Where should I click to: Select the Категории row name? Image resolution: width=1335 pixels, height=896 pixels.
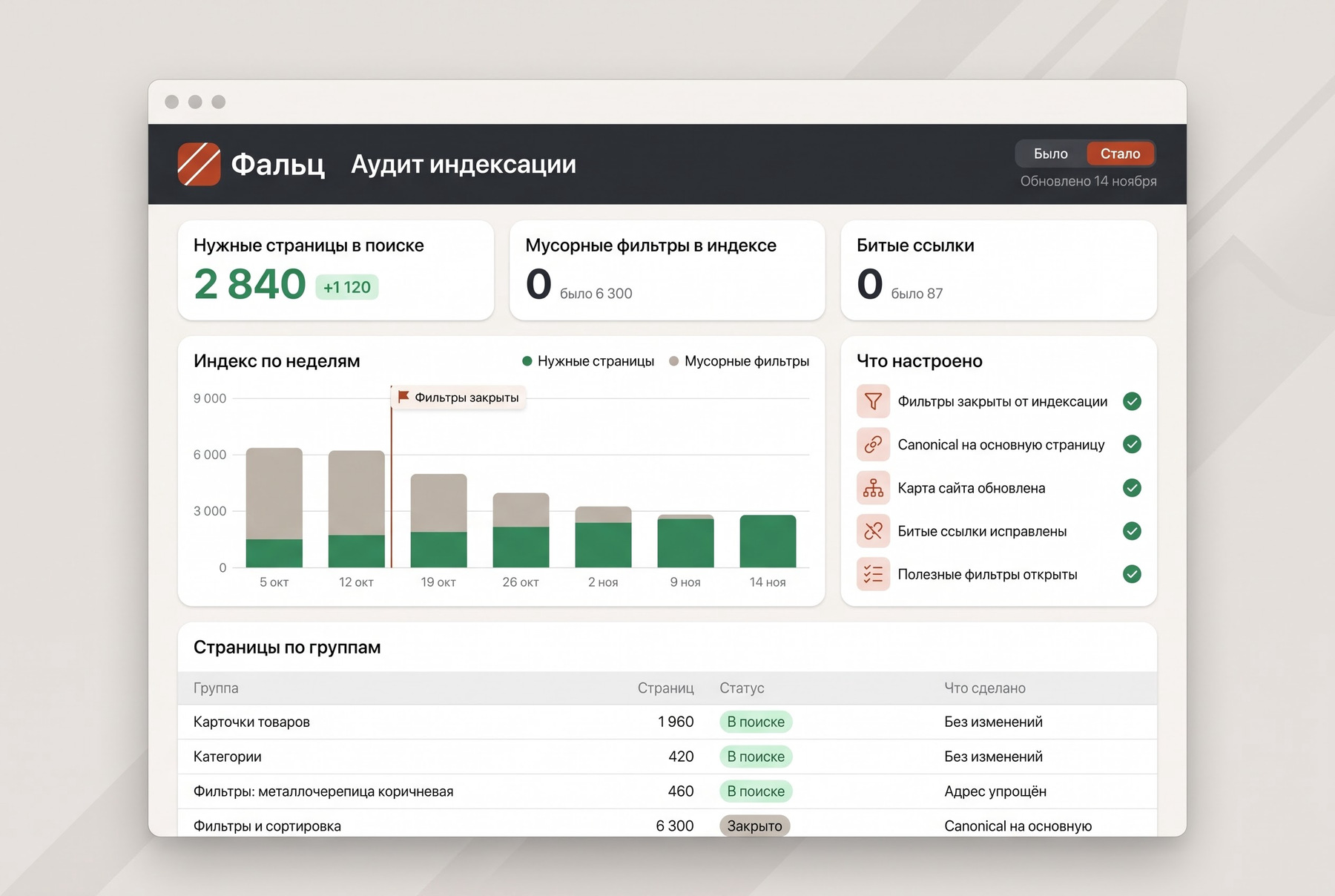[228, 757]
